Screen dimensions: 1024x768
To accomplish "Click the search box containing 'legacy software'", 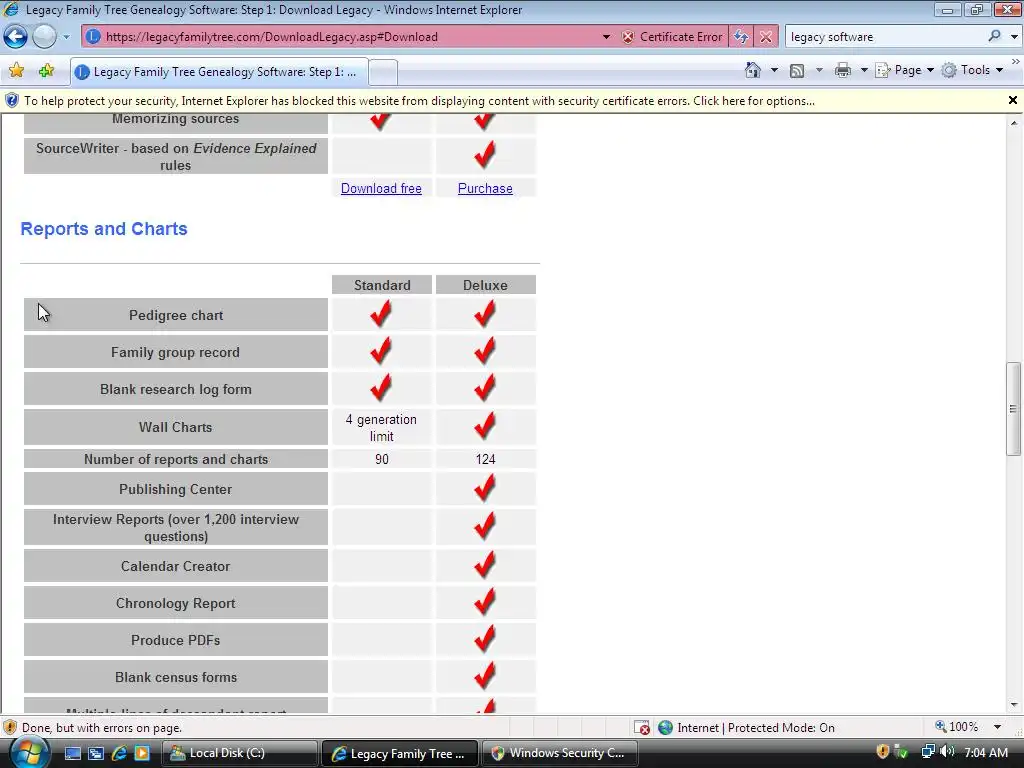I will point(884,37).
